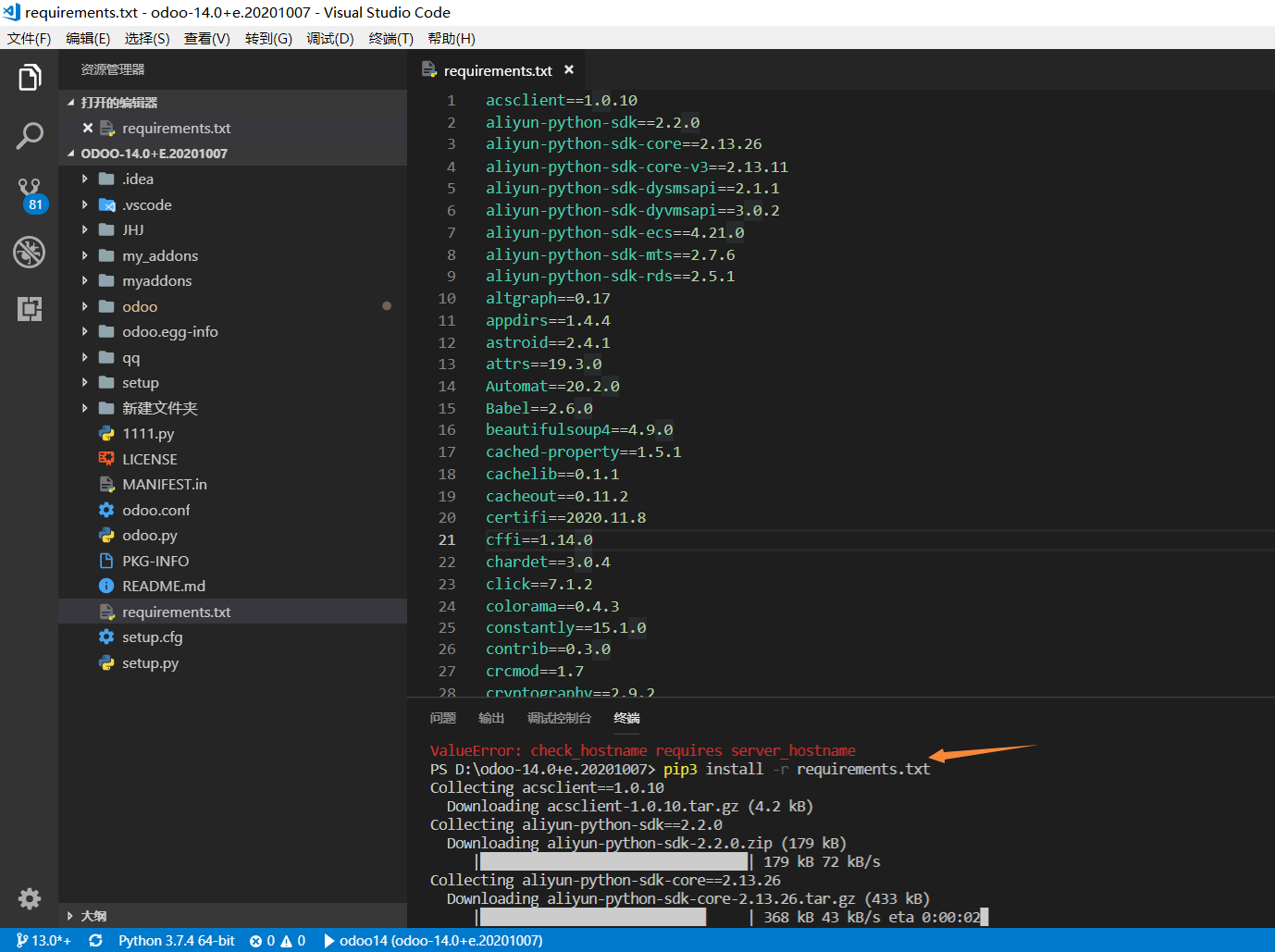The width and height of the screenshot is (1275, 952).
Task: Open the Extensions view
Action: coord(29,309)
